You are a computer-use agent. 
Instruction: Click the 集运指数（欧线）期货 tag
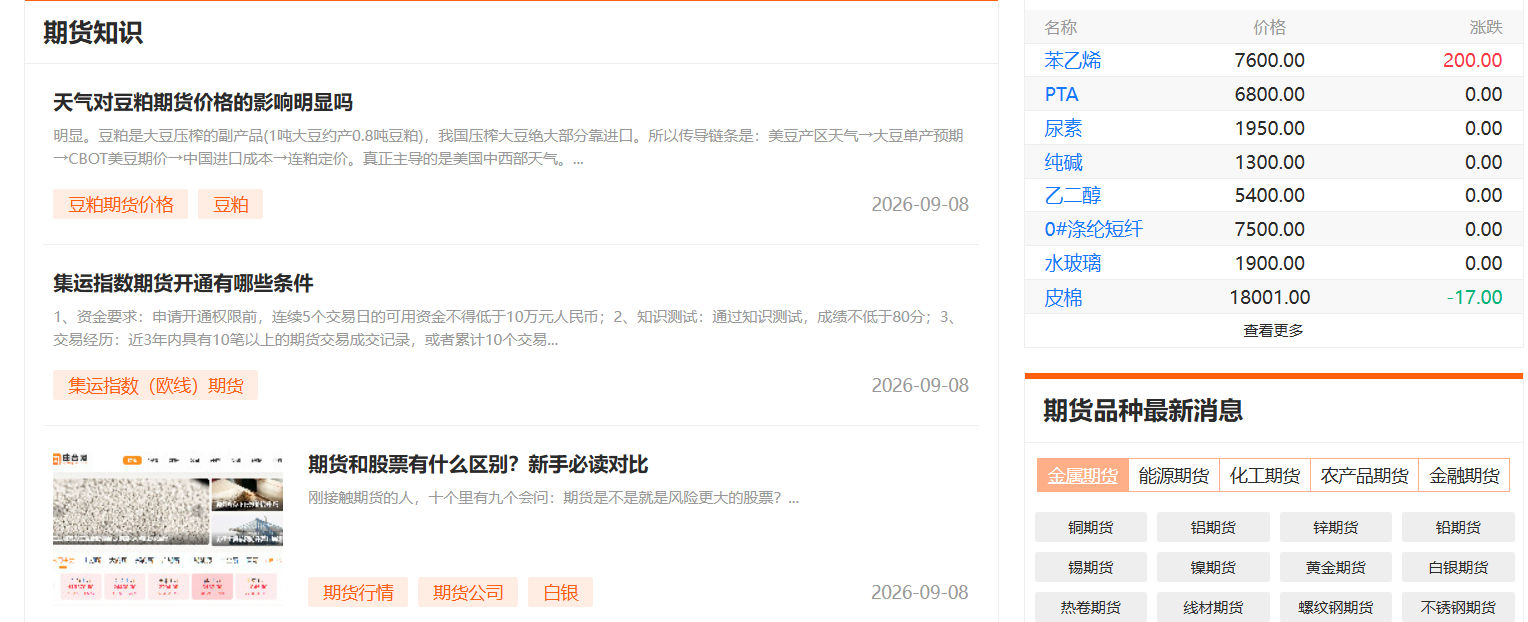click(x=155, y=385)
